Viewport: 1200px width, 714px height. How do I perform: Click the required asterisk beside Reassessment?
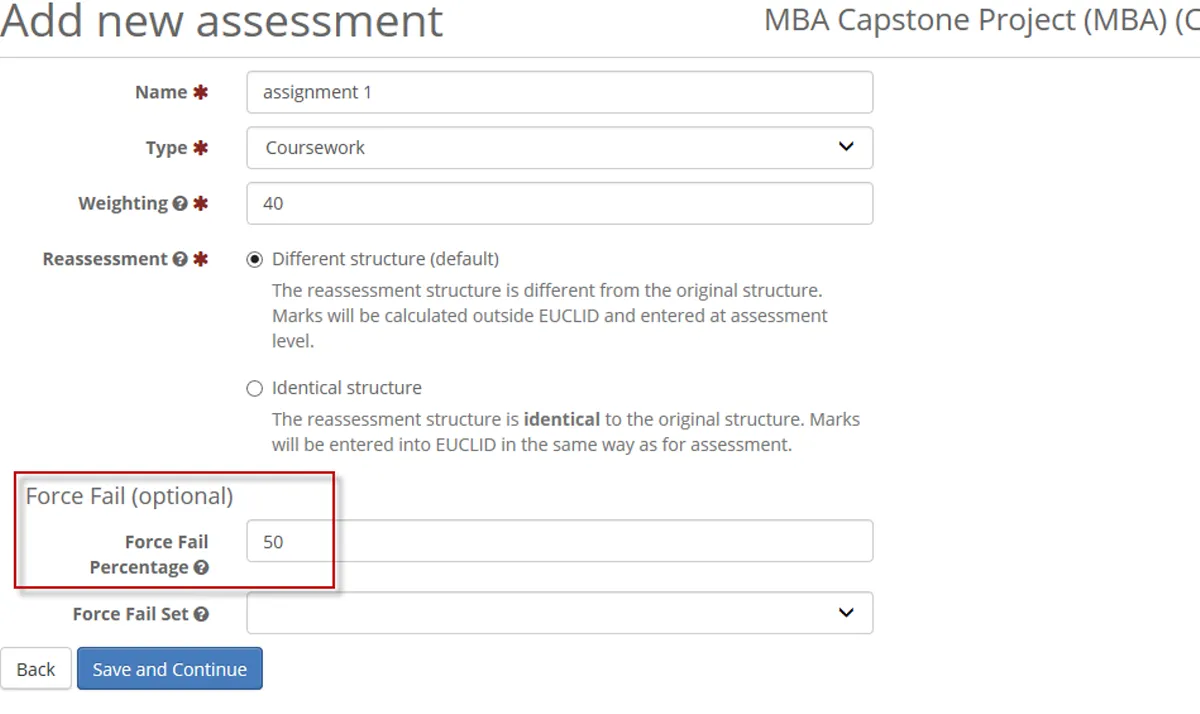(x=200, y=260)
